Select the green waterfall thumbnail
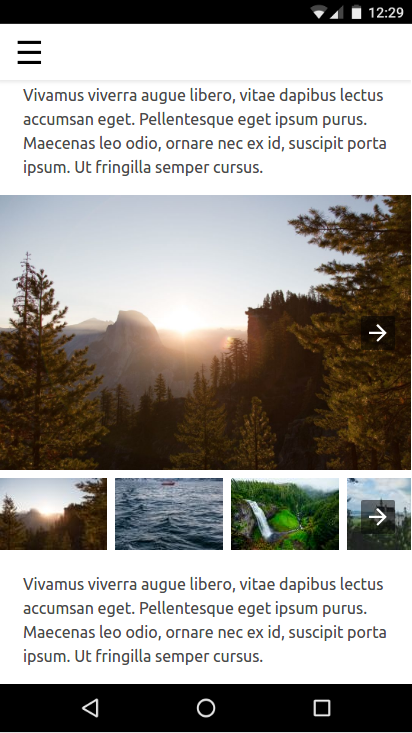The width and height of the screenshot is (412, 733). [x=285, y=514]
